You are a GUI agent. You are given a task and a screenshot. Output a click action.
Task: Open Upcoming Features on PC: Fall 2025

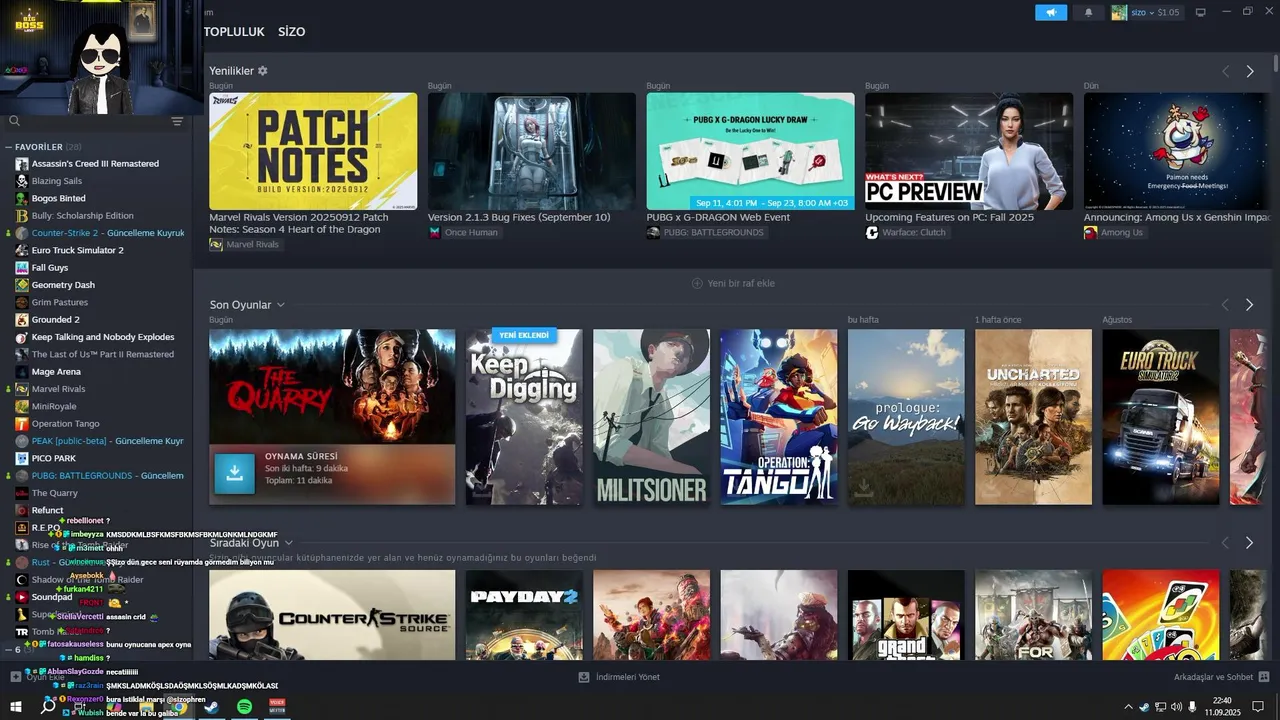tap(969, 151)
